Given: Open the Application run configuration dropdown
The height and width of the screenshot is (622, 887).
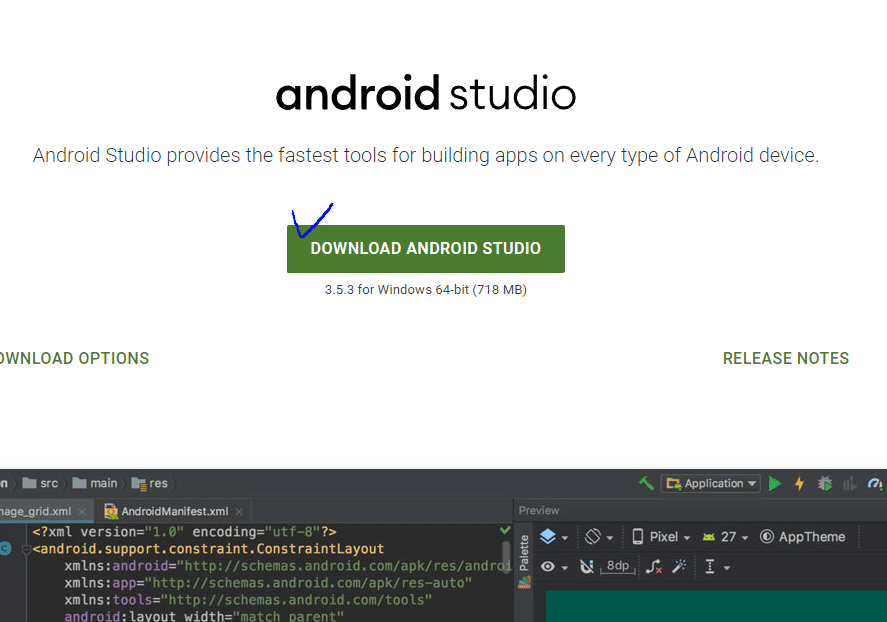Looking at the screenshot, I should coord(711,483).
